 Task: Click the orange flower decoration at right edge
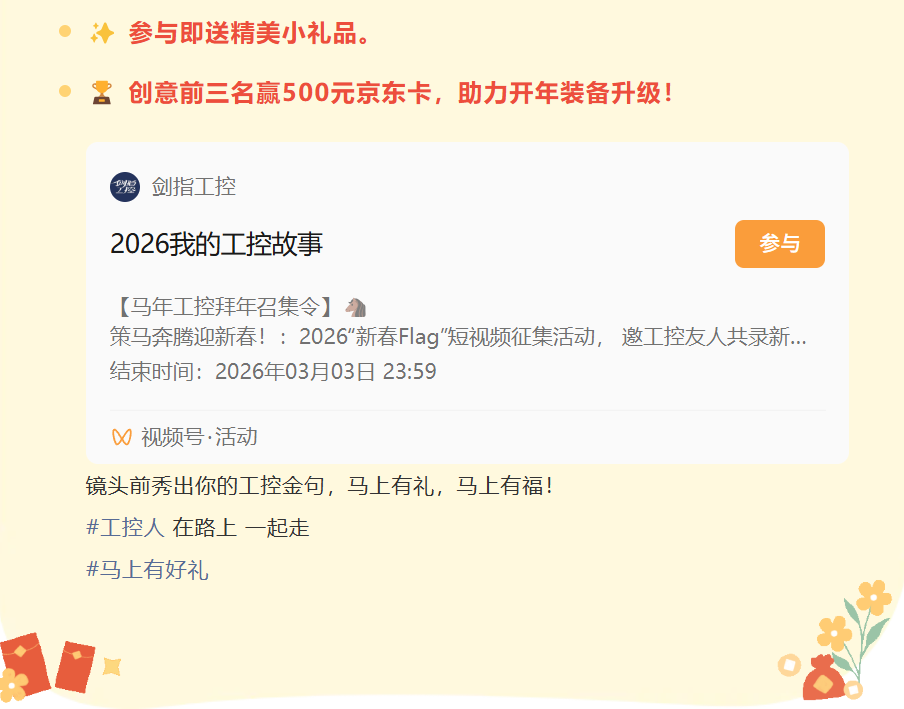(x=874, y=597)
